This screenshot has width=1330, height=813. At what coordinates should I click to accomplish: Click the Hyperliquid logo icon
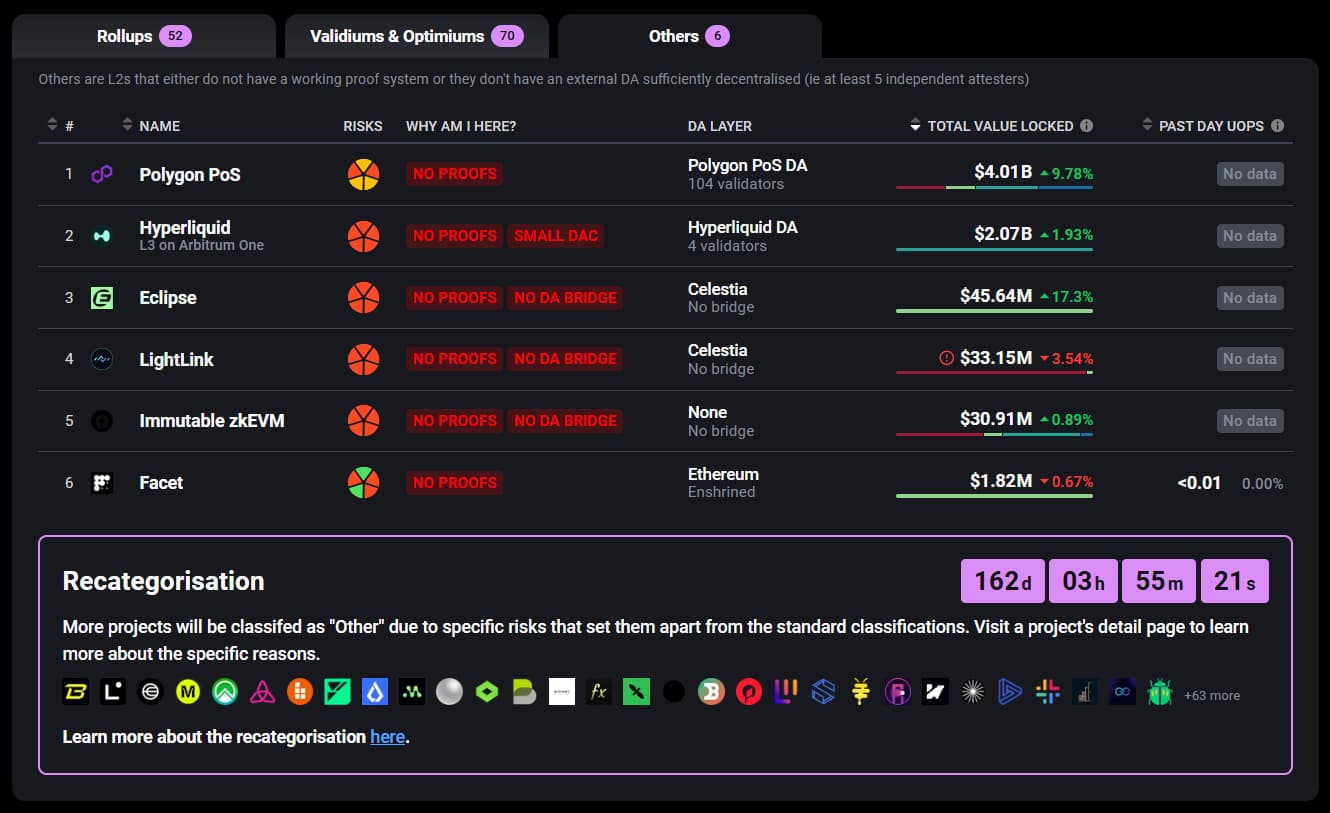tap(102, 236)
